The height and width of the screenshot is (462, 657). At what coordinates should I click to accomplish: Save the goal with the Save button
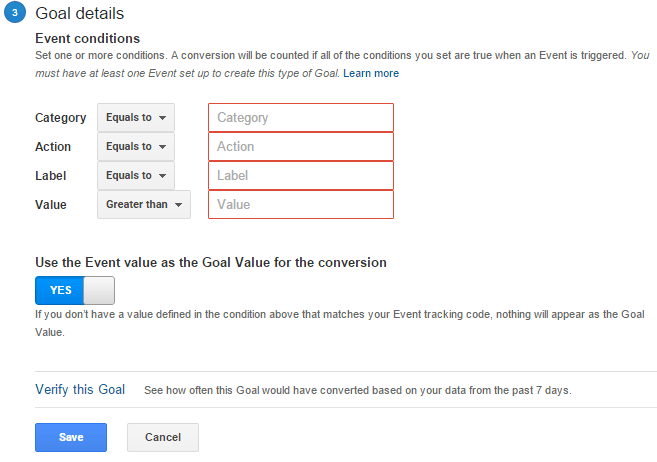[71, 437]
